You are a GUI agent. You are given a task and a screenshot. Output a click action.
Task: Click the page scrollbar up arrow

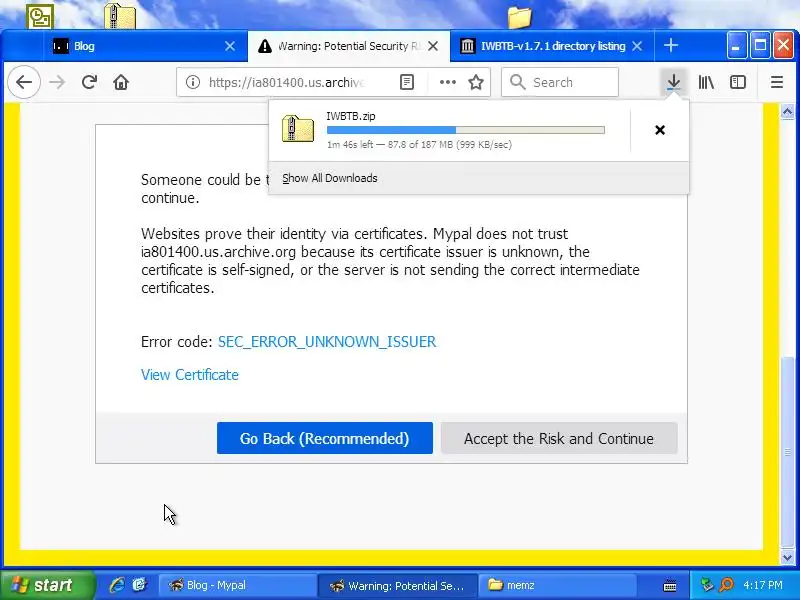[x=787, y=111]
